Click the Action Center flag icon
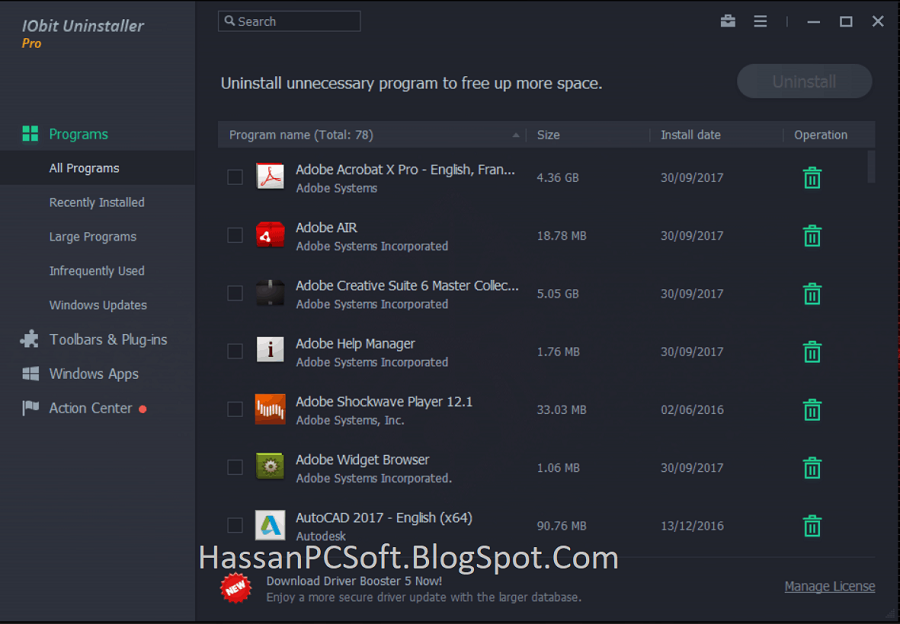Viewport: 900px width, 624px height. 30,408
